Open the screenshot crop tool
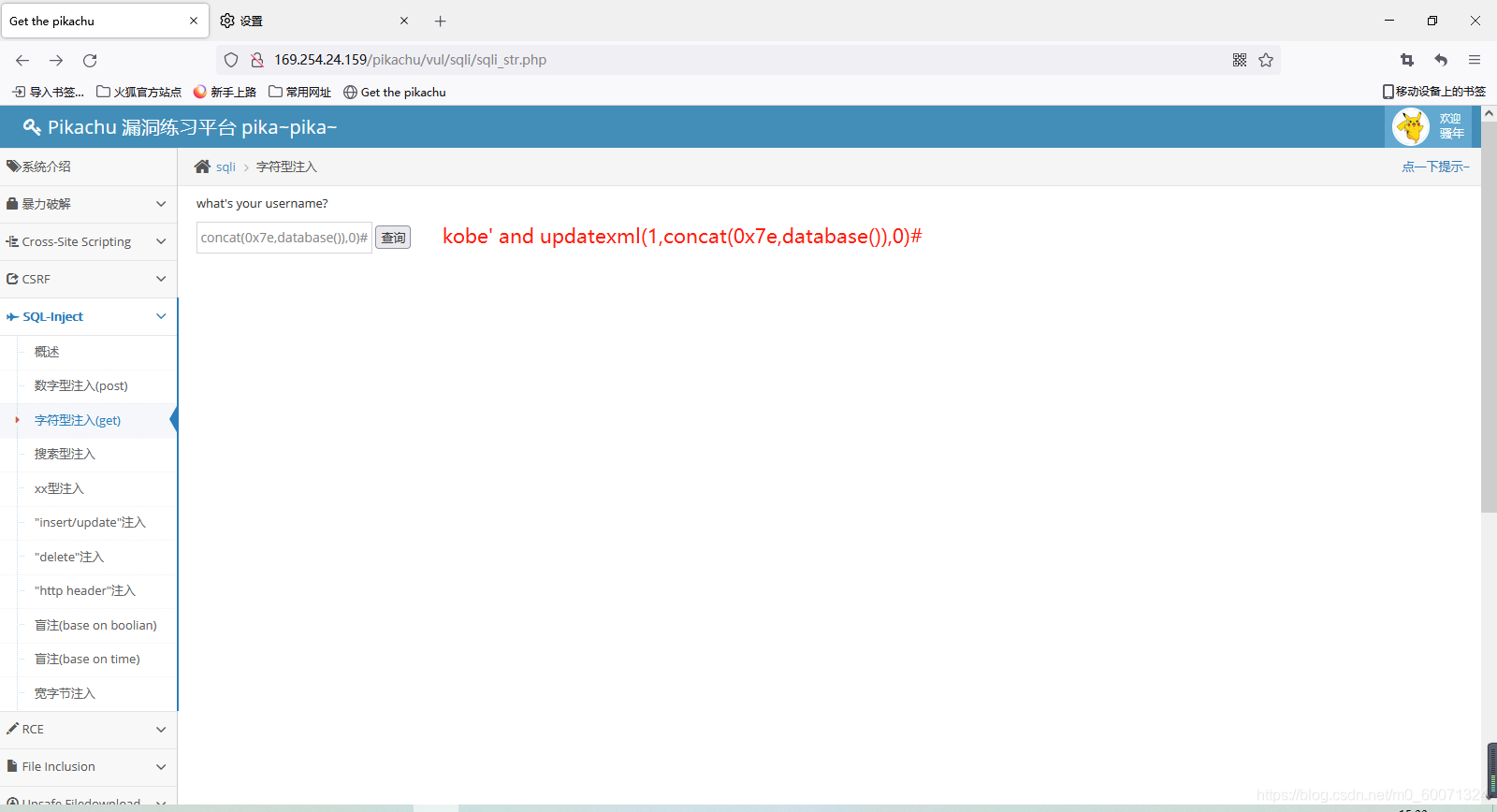The height and width of the screenshot is (812, 1497). [x=1407, y=60]
